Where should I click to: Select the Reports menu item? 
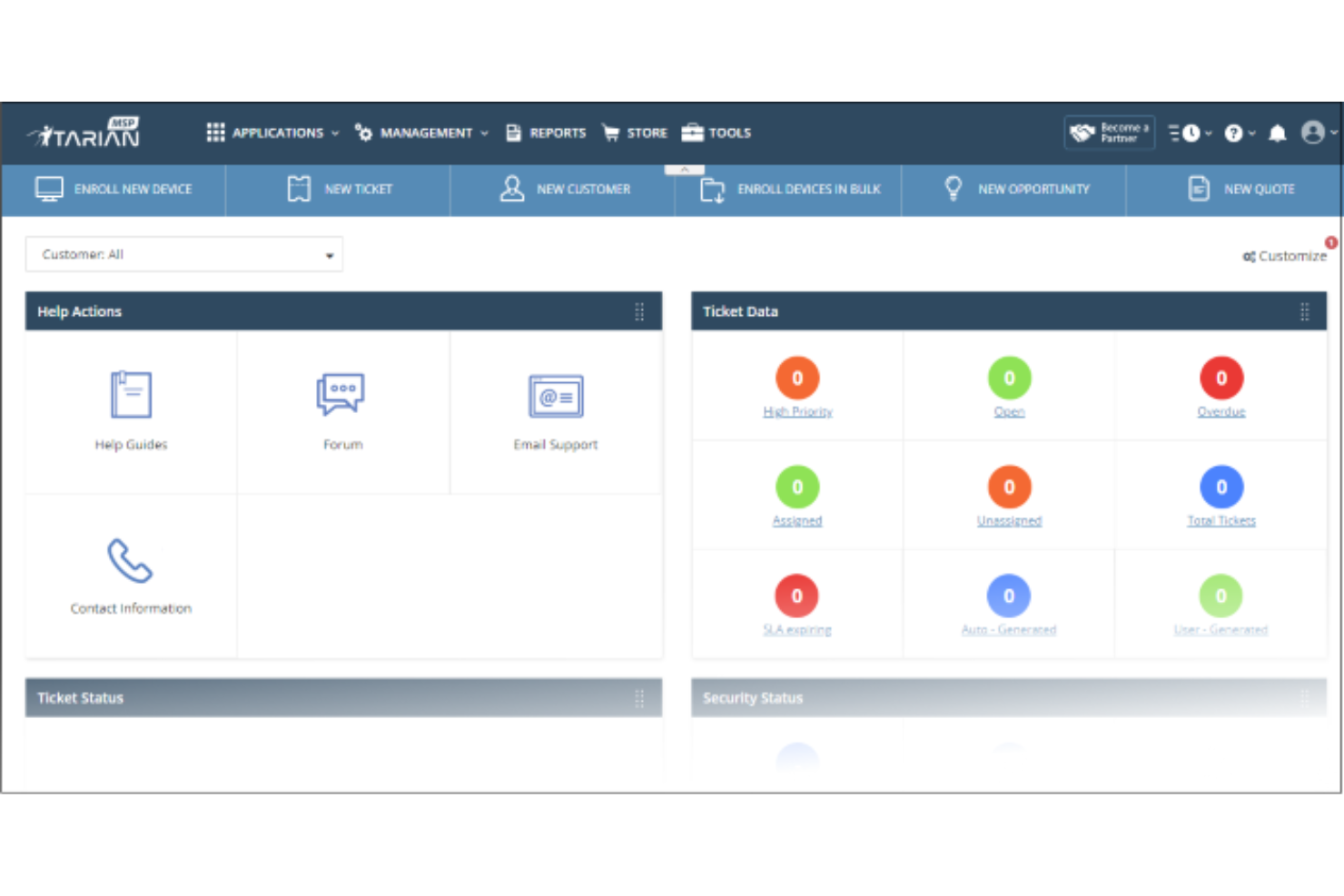pyautogui.click(x=558, y=133)
